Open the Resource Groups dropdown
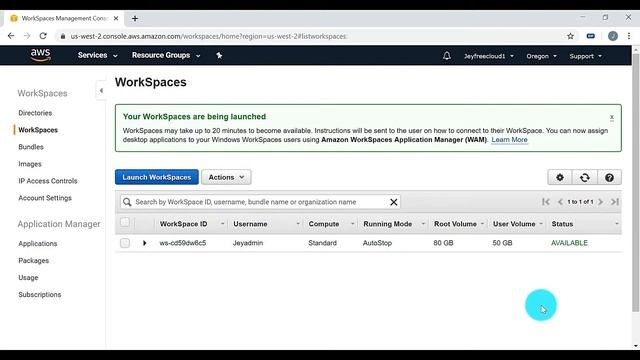This screenshot has height=360, width=640. 166,56
